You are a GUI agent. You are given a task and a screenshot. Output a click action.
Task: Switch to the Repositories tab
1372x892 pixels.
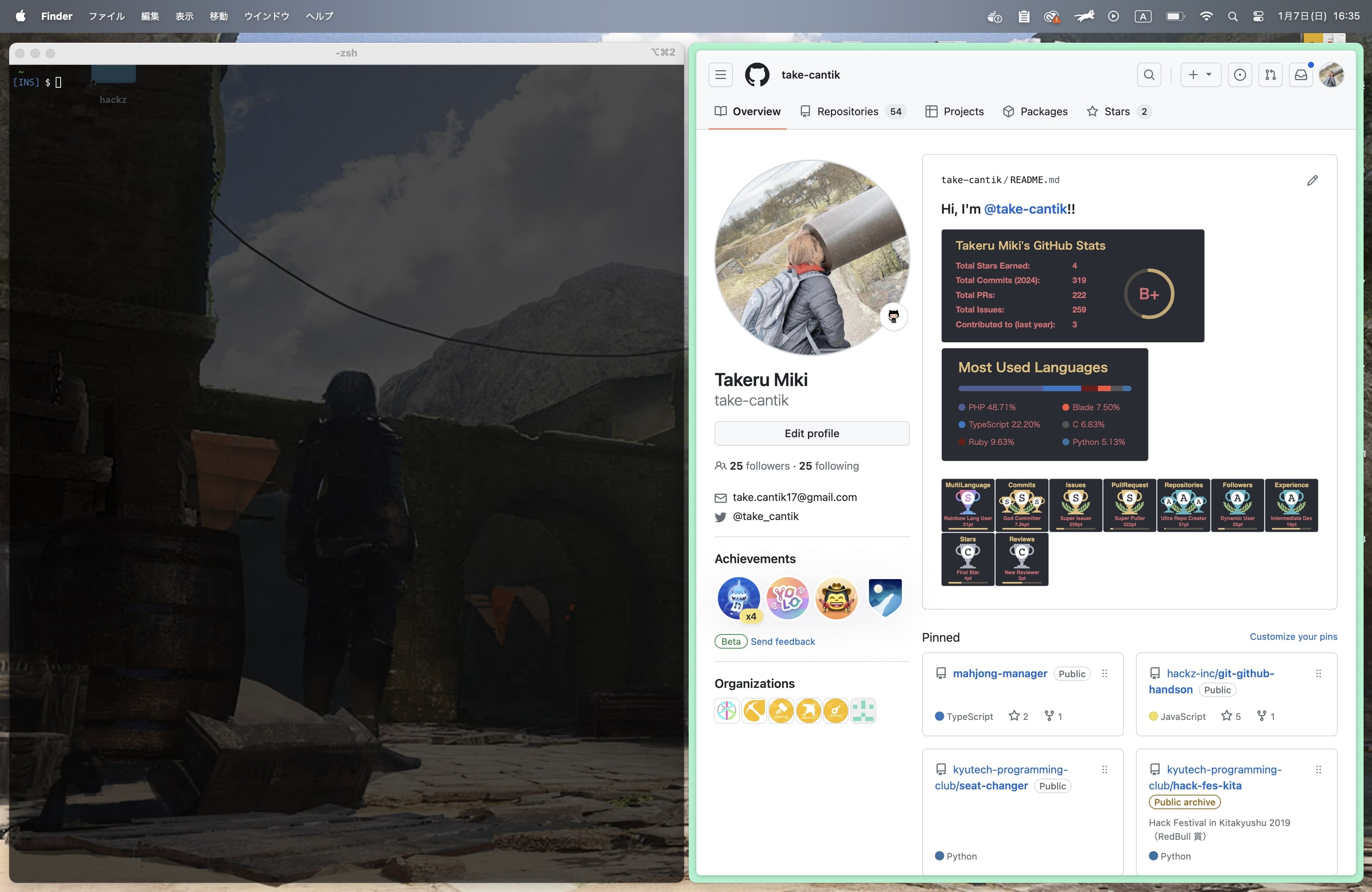pyautogui.click(x=853, y=112)
